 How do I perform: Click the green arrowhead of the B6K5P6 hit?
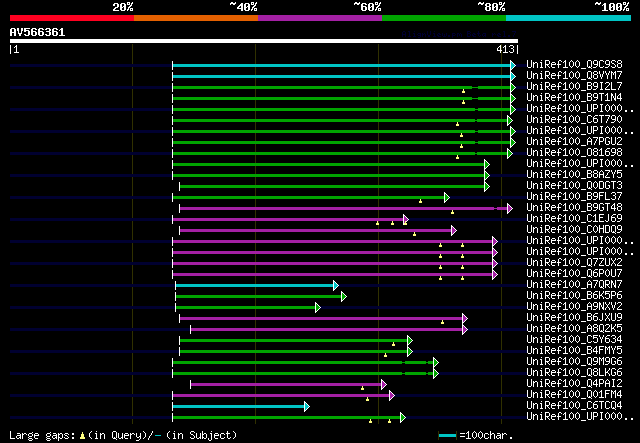tap(344, 297)
